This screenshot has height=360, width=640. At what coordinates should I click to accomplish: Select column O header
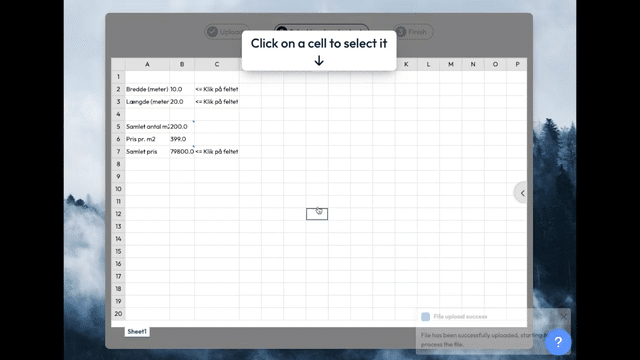495,64
